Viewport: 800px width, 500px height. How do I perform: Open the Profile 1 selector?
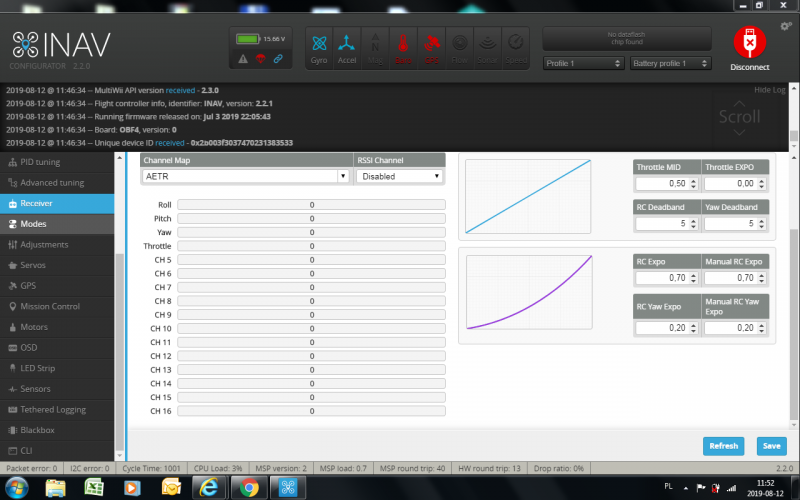[582, 64]
